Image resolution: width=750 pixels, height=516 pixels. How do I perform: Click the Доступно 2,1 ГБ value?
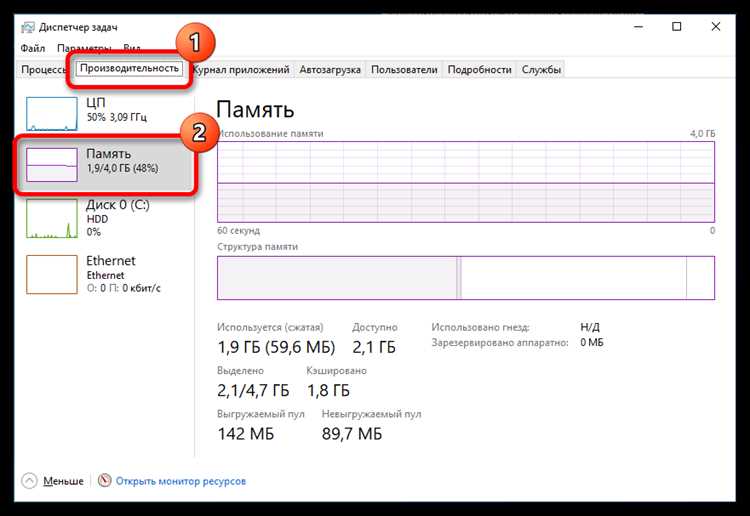point(374,347)
